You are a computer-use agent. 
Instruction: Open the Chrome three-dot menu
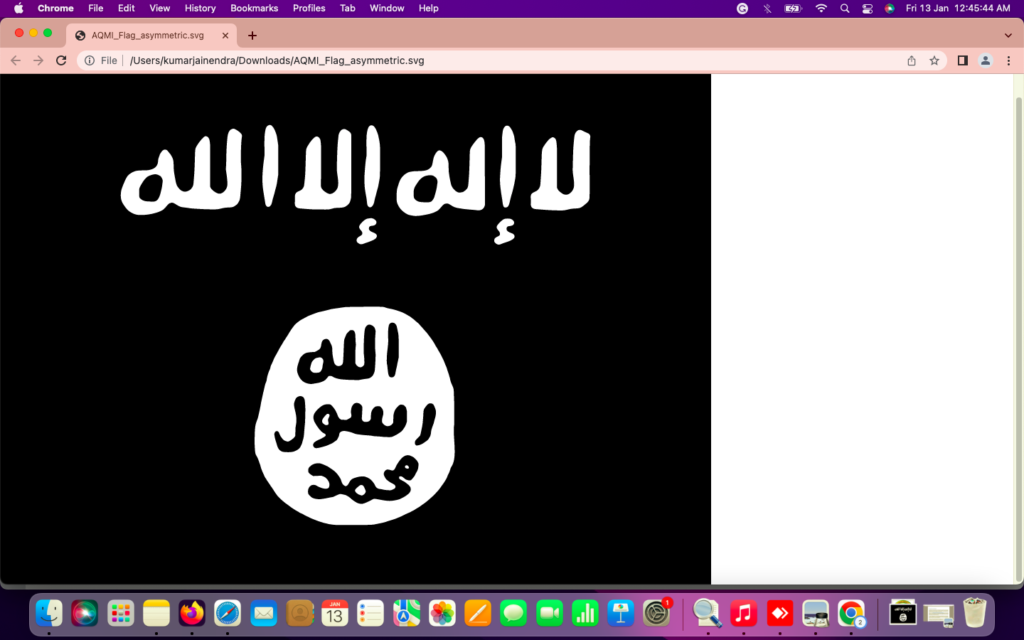pos(1008,60)
